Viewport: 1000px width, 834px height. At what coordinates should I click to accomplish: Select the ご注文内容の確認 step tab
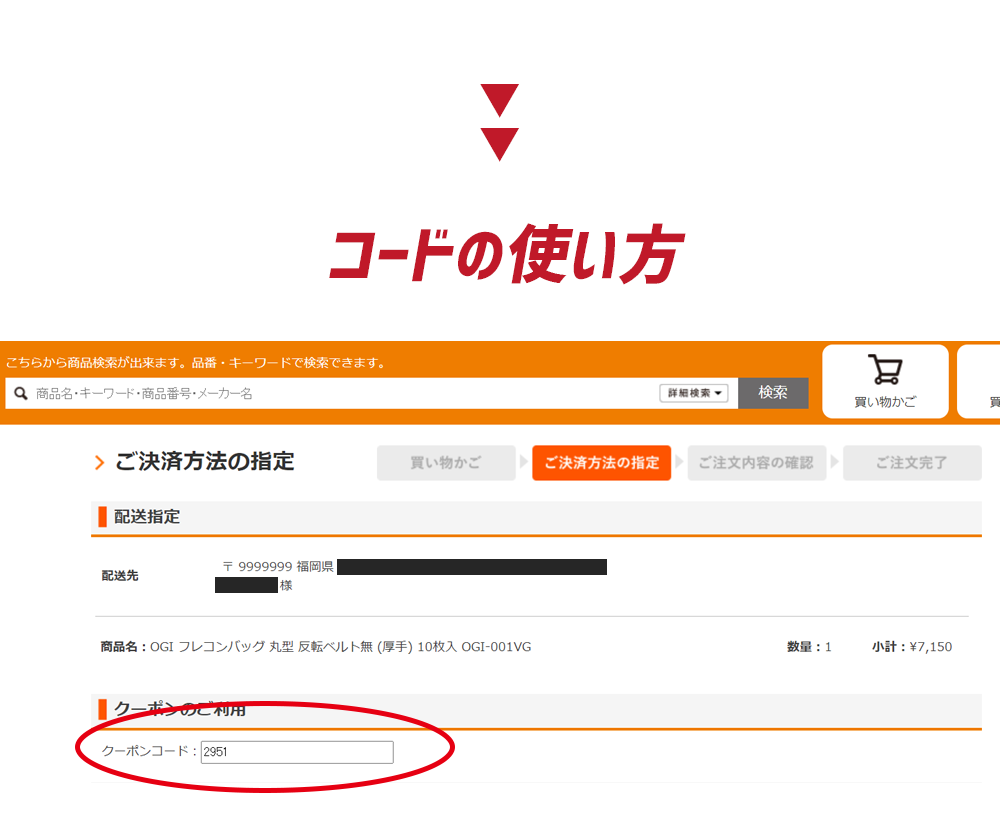(x=756, y=463)
